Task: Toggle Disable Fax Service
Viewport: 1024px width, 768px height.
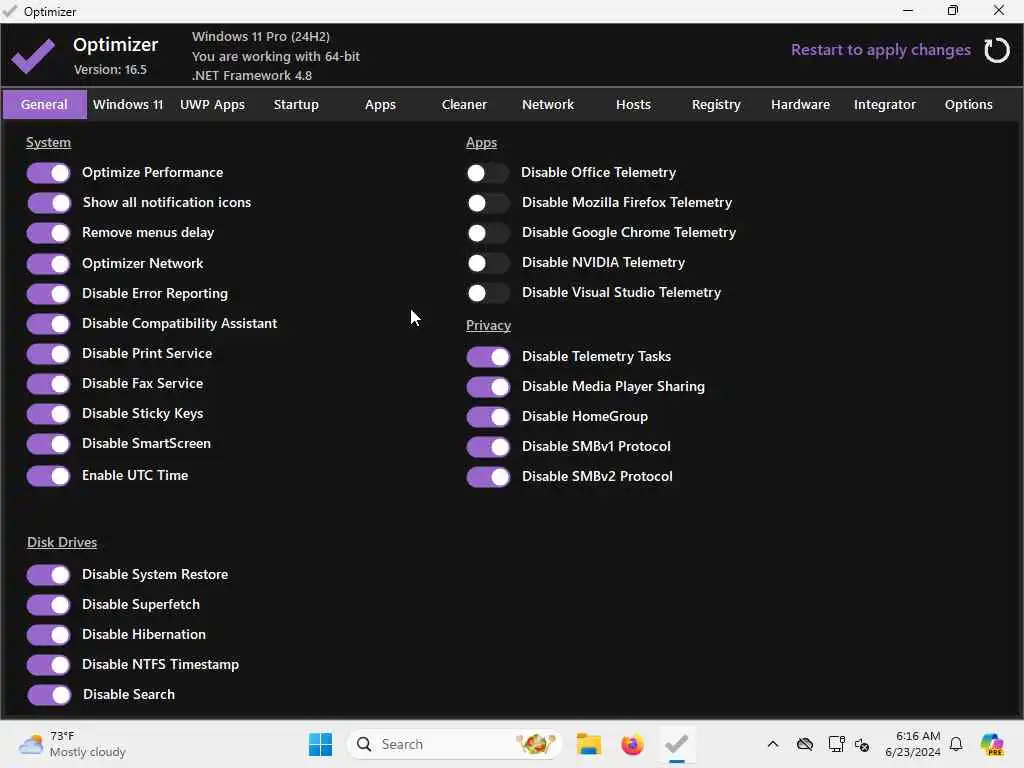Action: [x=48, y=384]
